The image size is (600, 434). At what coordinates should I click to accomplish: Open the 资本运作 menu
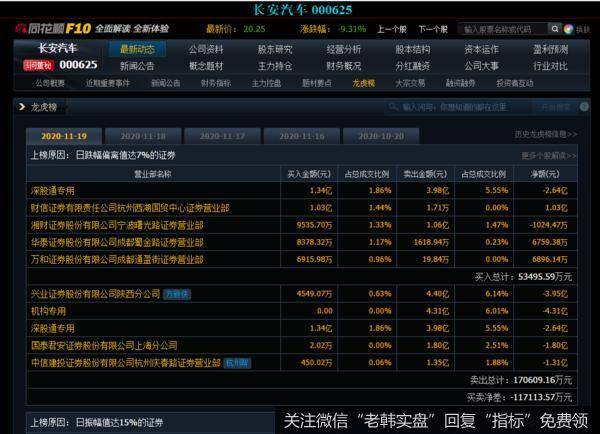tap(481, 49)
